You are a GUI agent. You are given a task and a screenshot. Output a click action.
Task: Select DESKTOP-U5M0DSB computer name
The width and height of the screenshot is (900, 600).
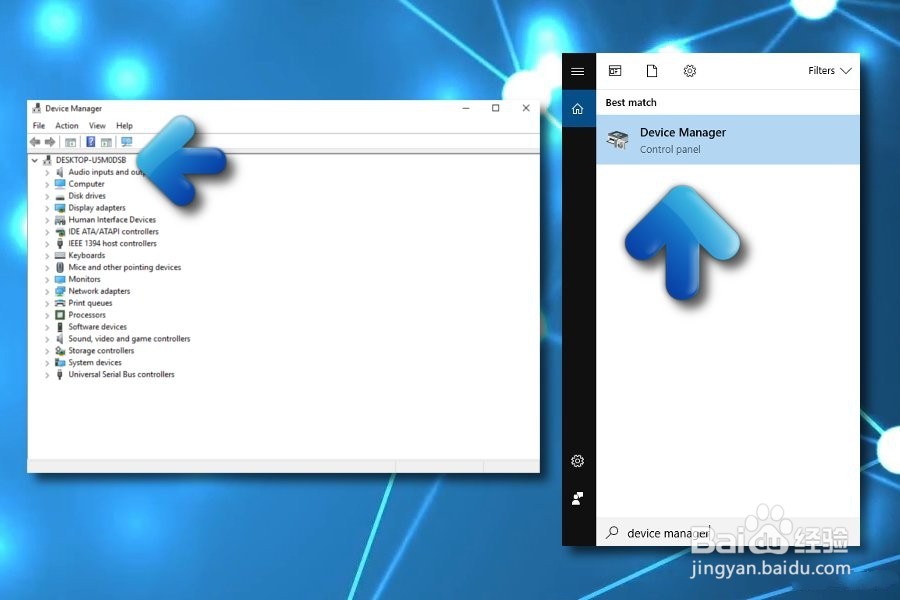click(x=91, y=160)
